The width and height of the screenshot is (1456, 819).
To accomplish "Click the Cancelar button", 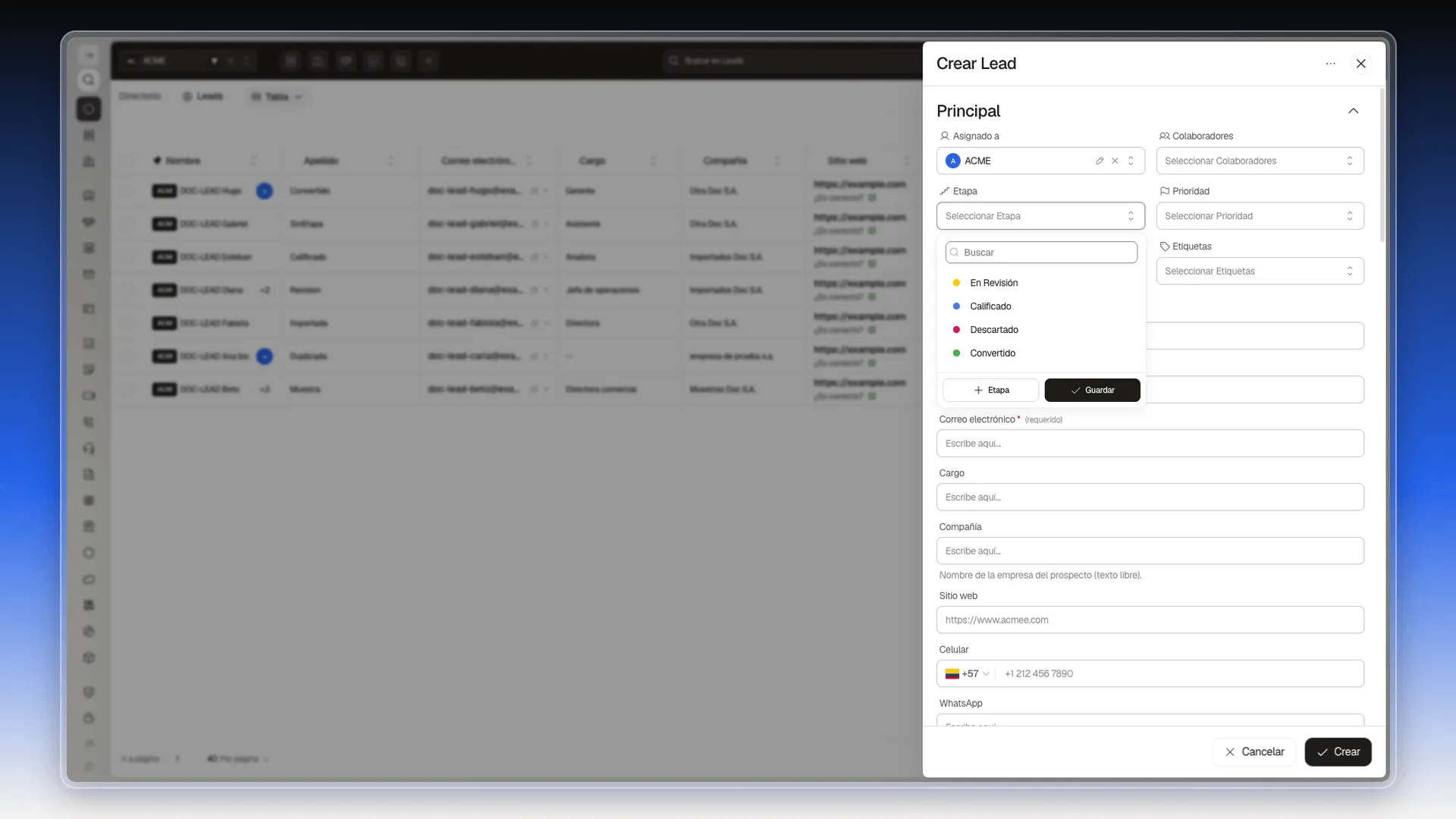I will [x=1254, y=752].
